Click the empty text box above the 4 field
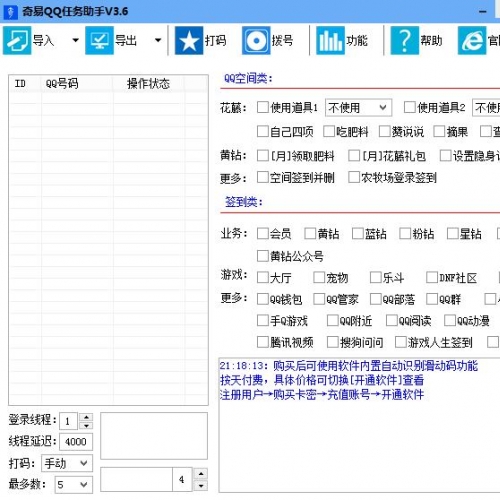Image resolution: width=500 pixels, height=500 pixels. coord(154,436)
